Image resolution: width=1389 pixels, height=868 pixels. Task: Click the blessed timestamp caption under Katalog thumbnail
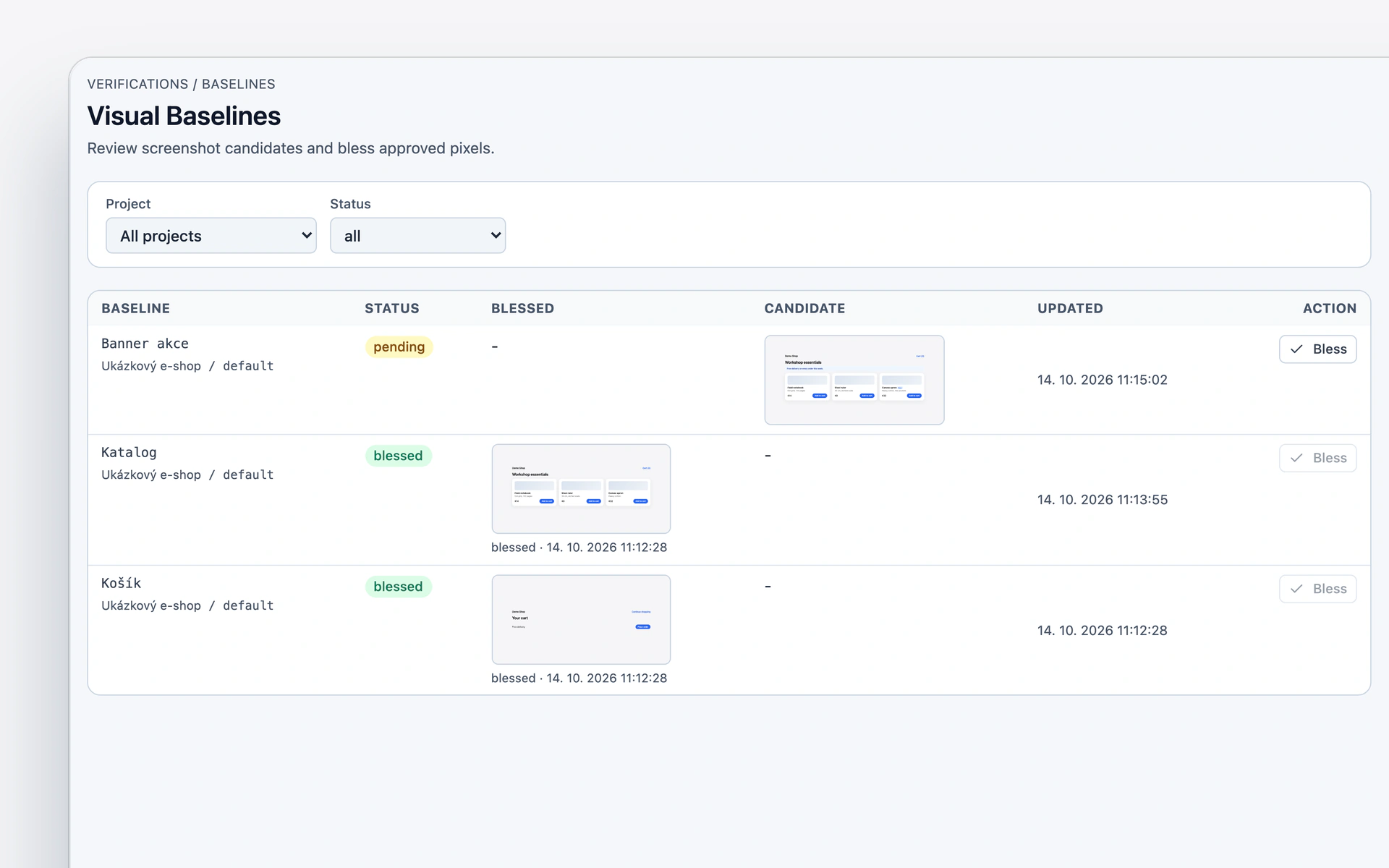tap(579, 548)
